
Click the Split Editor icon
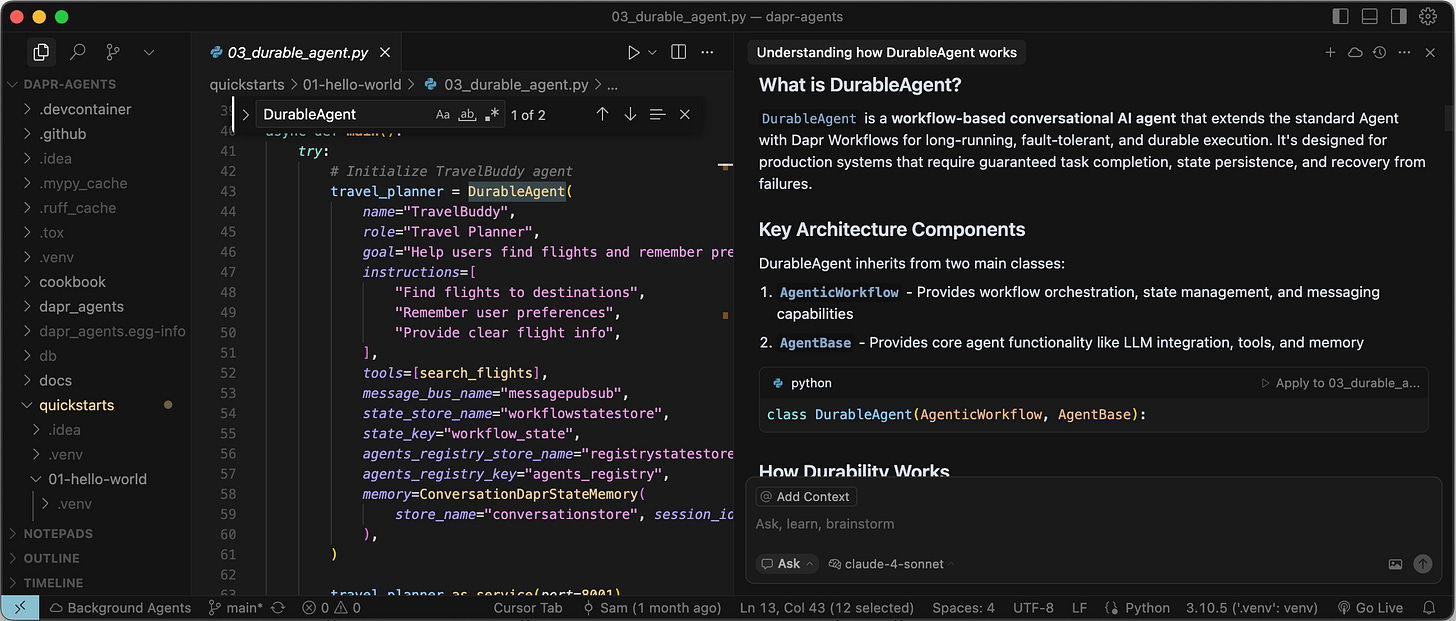[678, 52]
